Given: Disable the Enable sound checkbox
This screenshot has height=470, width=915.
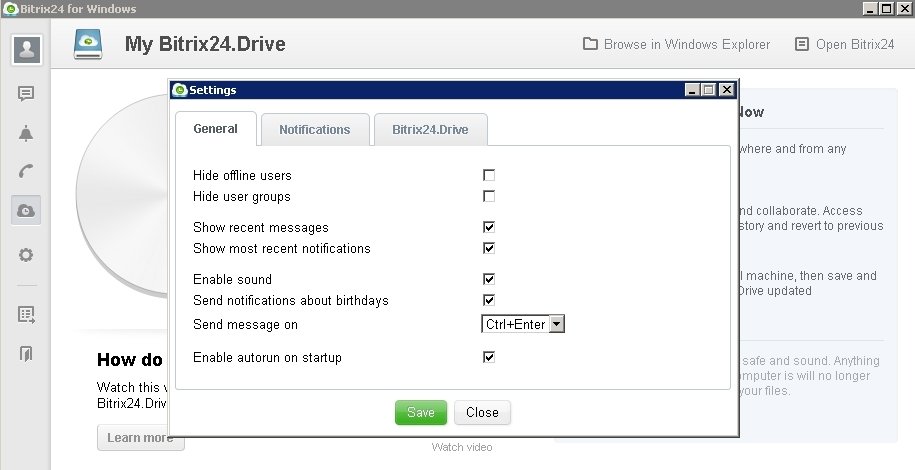Looking at the screenshot, I should point(489,279).
